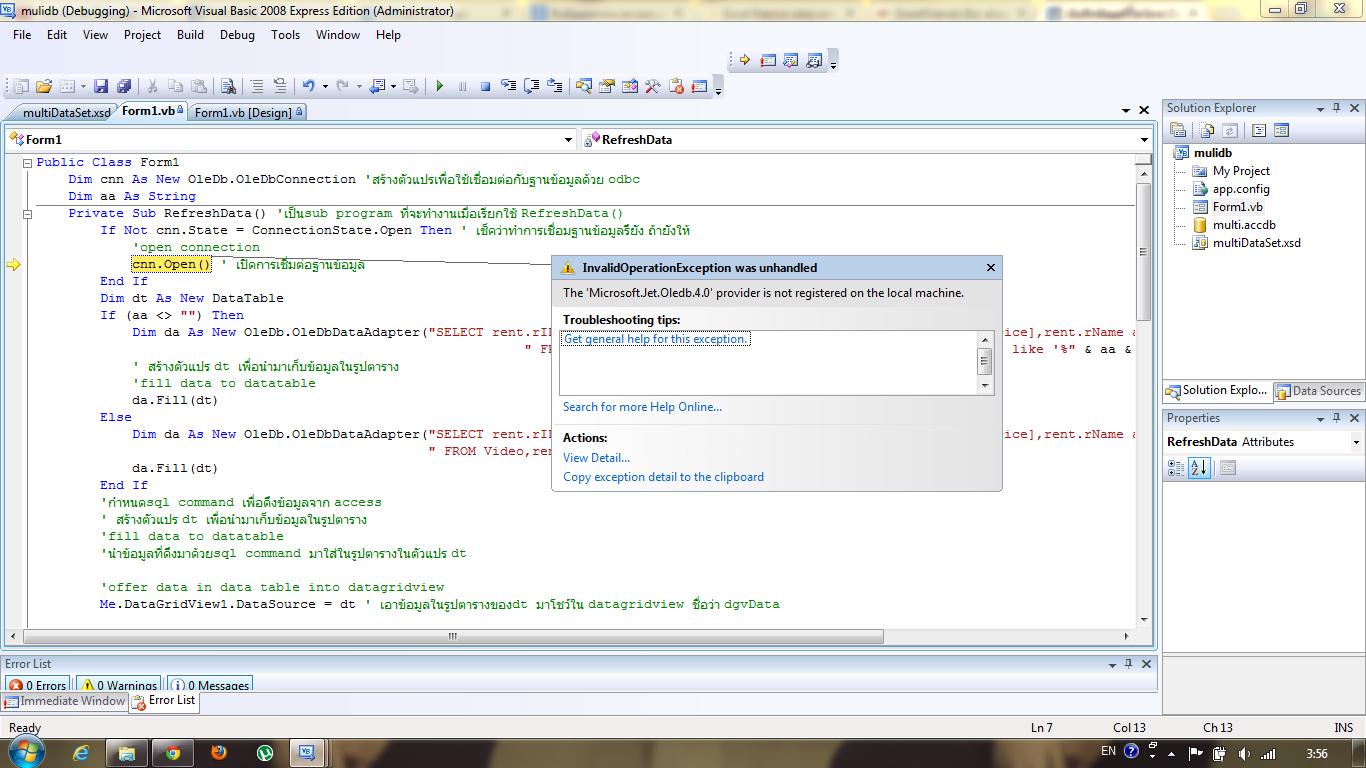Click View Code icon in Solution Explorer
The width and height of the screenshot is (1366, 768).
[x=1260, y=130]
